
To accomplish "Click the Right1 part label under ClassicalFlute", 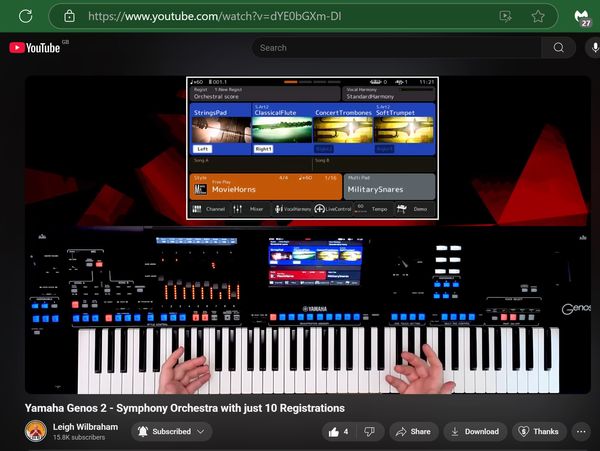I will coord(263,149).
